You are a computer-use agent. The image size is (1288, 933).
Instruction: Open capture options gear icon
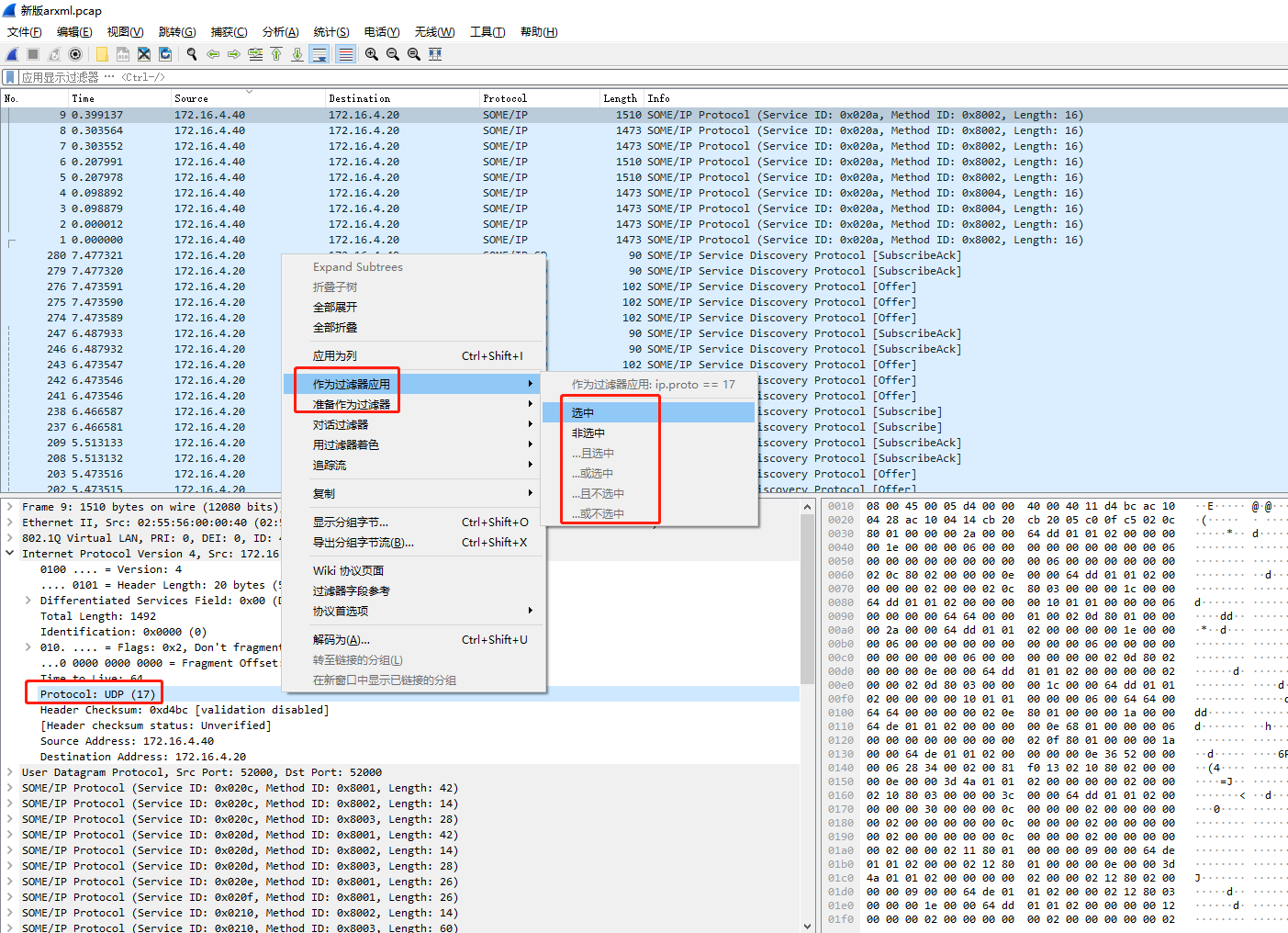tap(75, 54)
